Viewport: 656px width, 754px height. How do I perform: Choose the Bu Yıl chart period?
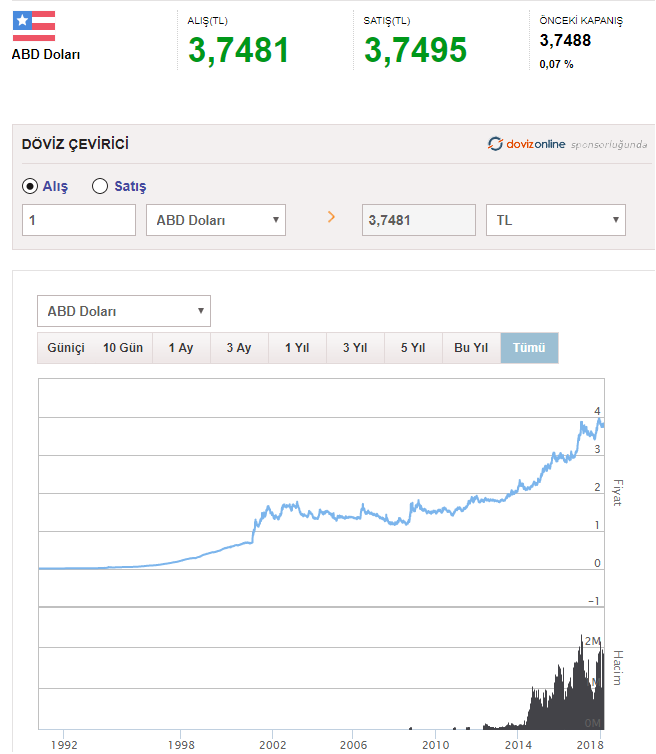[470, 348]
